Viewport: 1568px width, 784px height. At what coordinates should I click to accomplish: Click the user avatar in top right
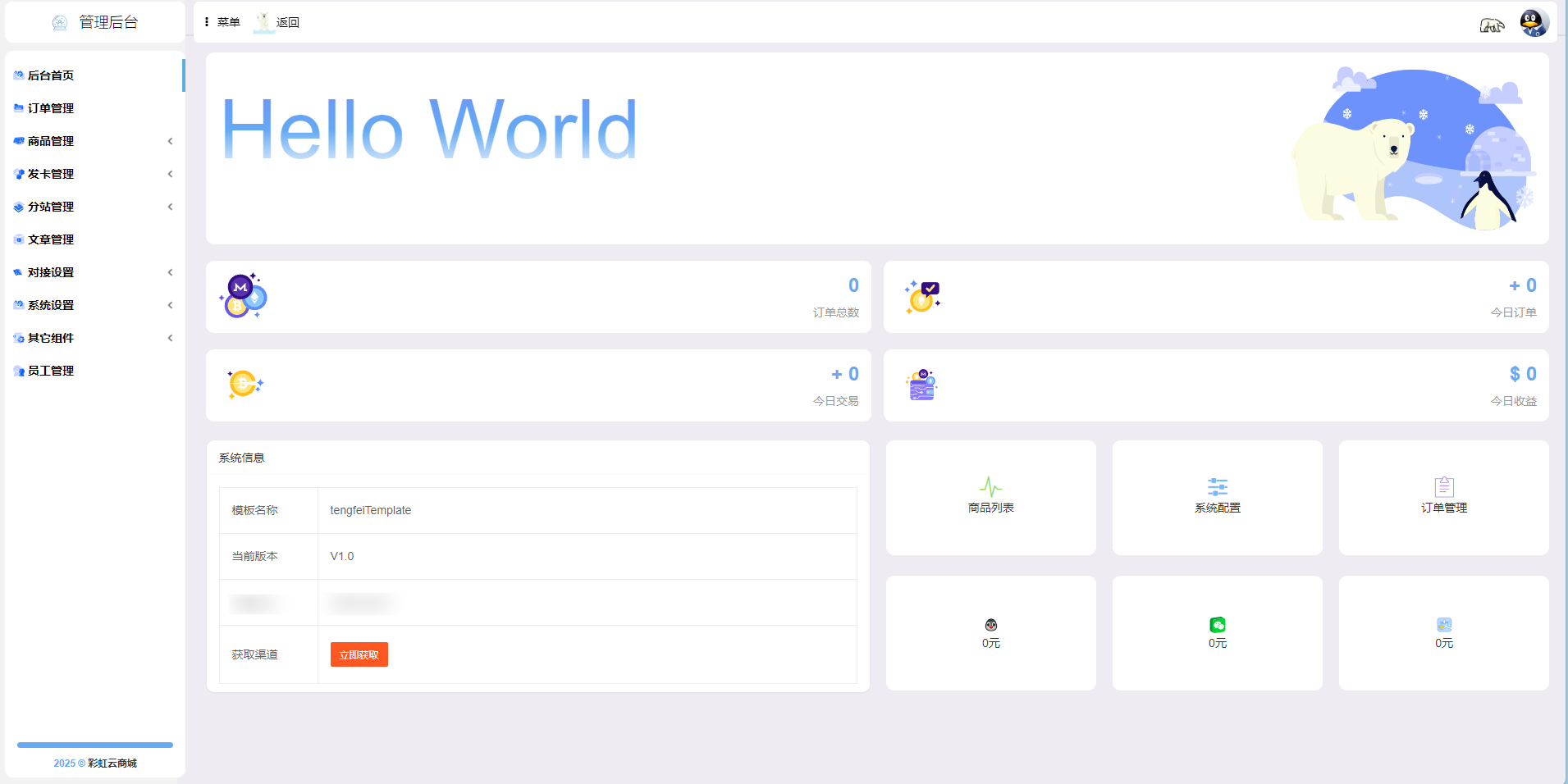[1533, 23]
